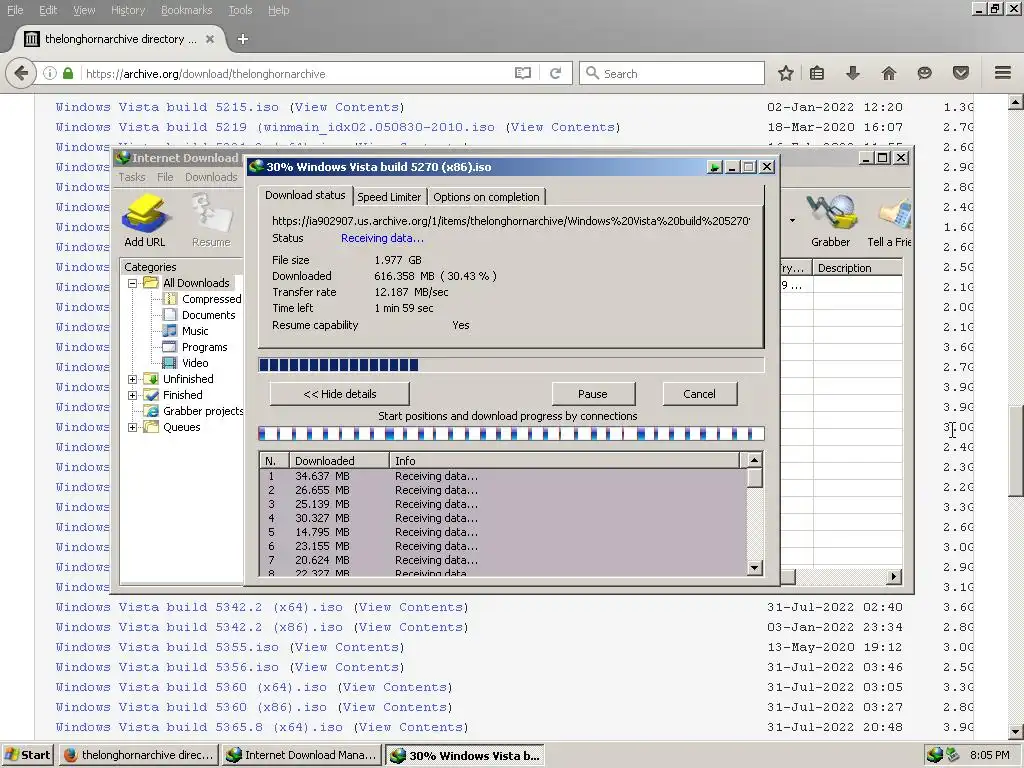1024x768 pixels.
Task: Open Windows Vista build 5215.iso link
Action: [167, 107]
